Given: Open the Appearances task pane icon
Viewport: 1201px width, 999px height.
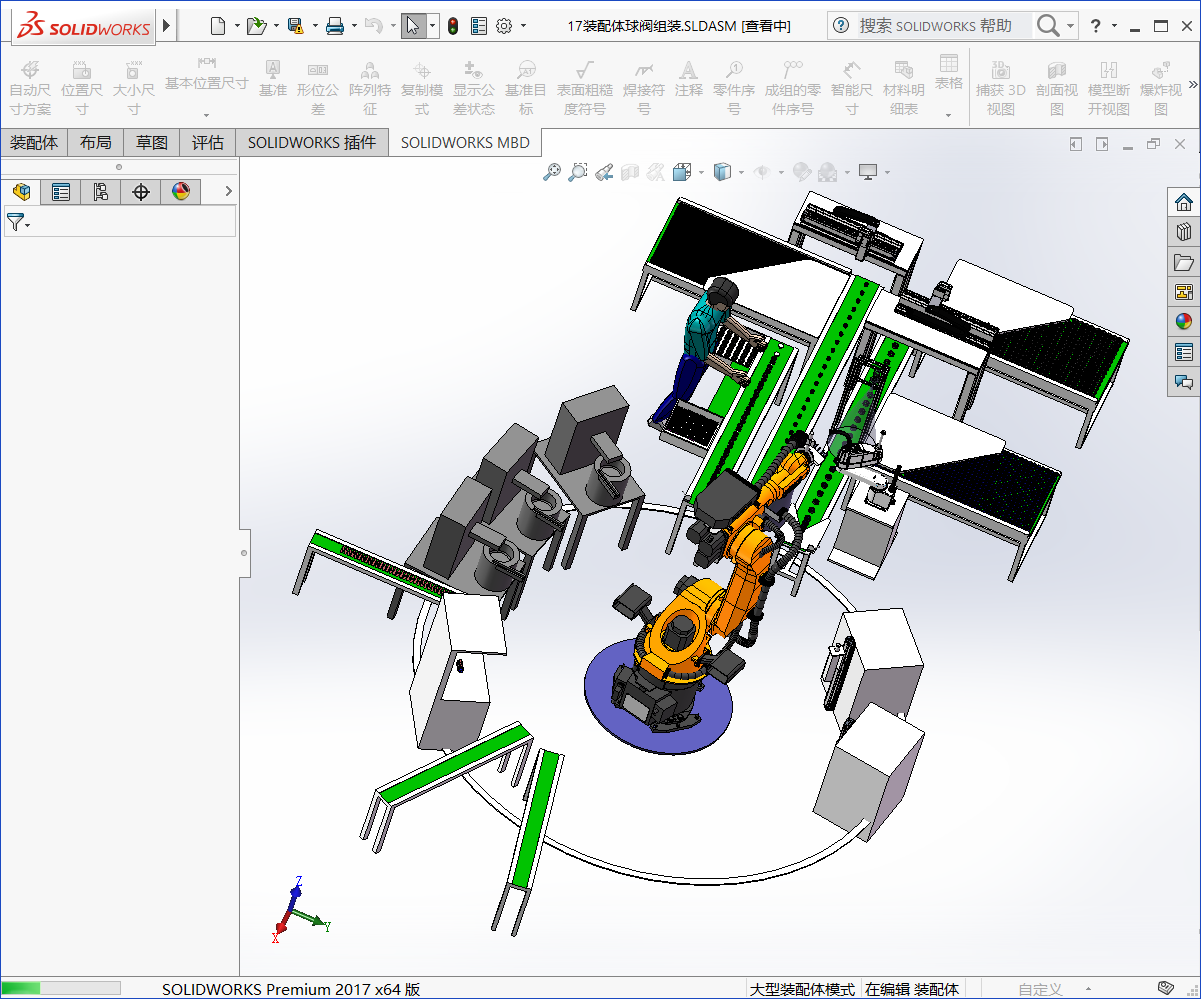Looking at the screenshot, I should click(1184, 322).
